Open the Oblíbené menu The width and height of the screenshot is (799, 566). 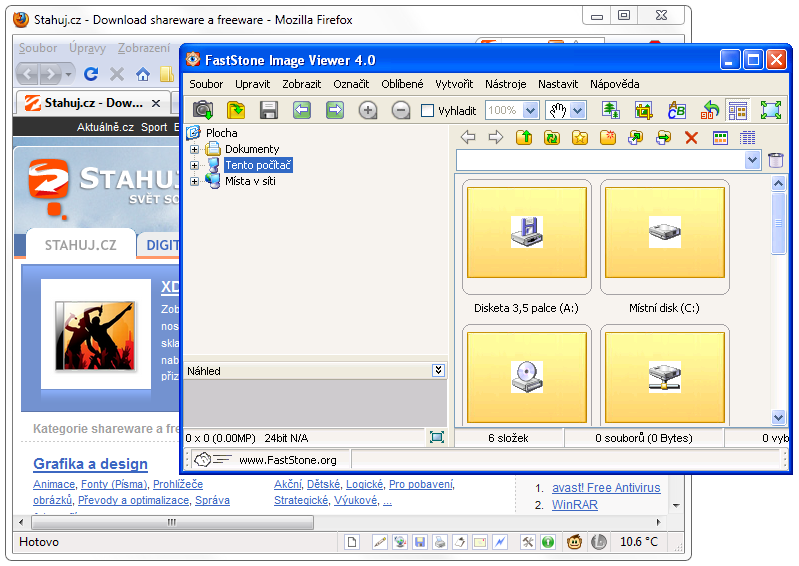pyautogui.click(x=402, y=84)
